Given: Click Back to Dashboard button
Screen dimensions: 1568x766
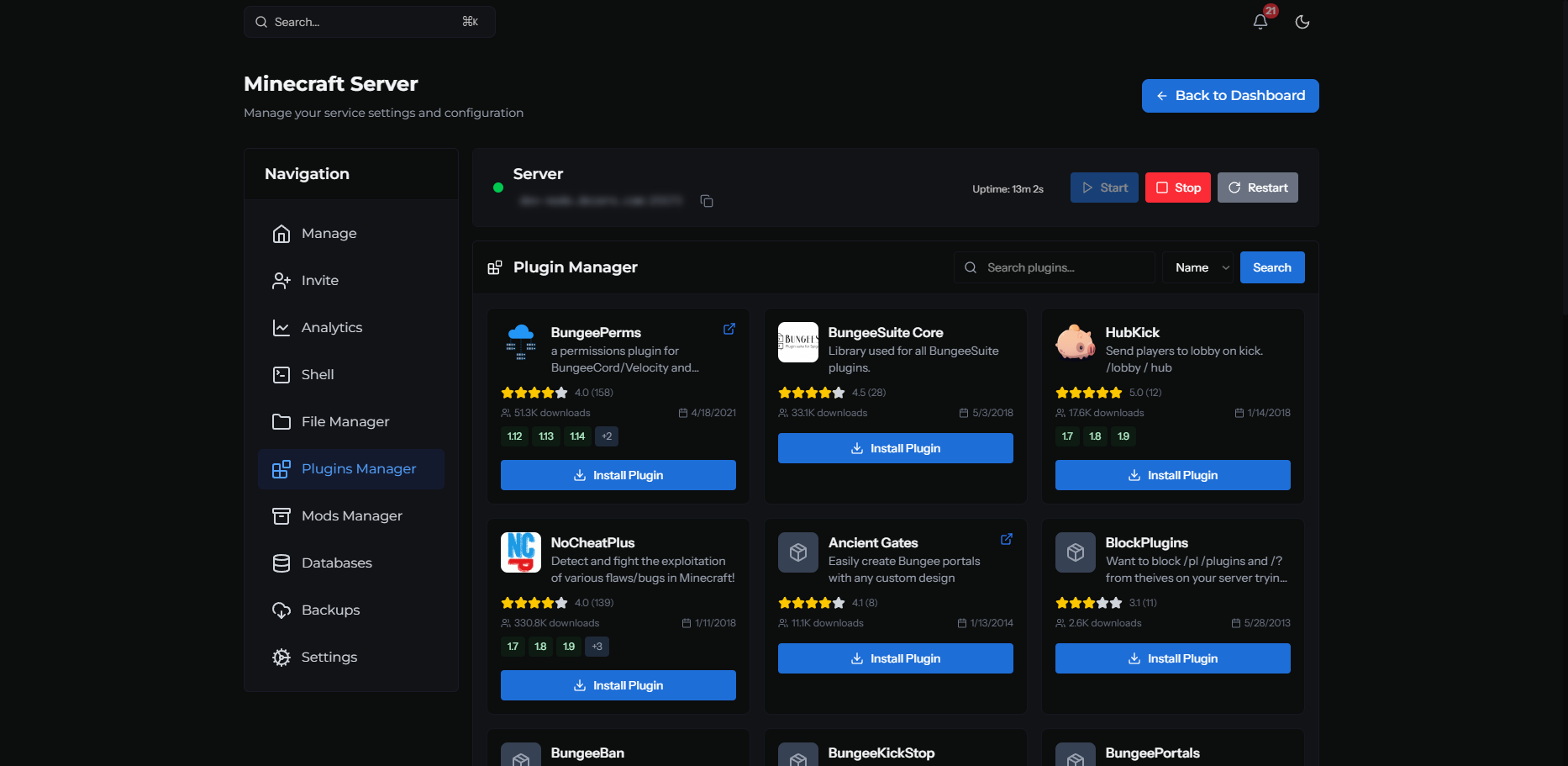Looking at the screenshot, I should (1230, 96).
